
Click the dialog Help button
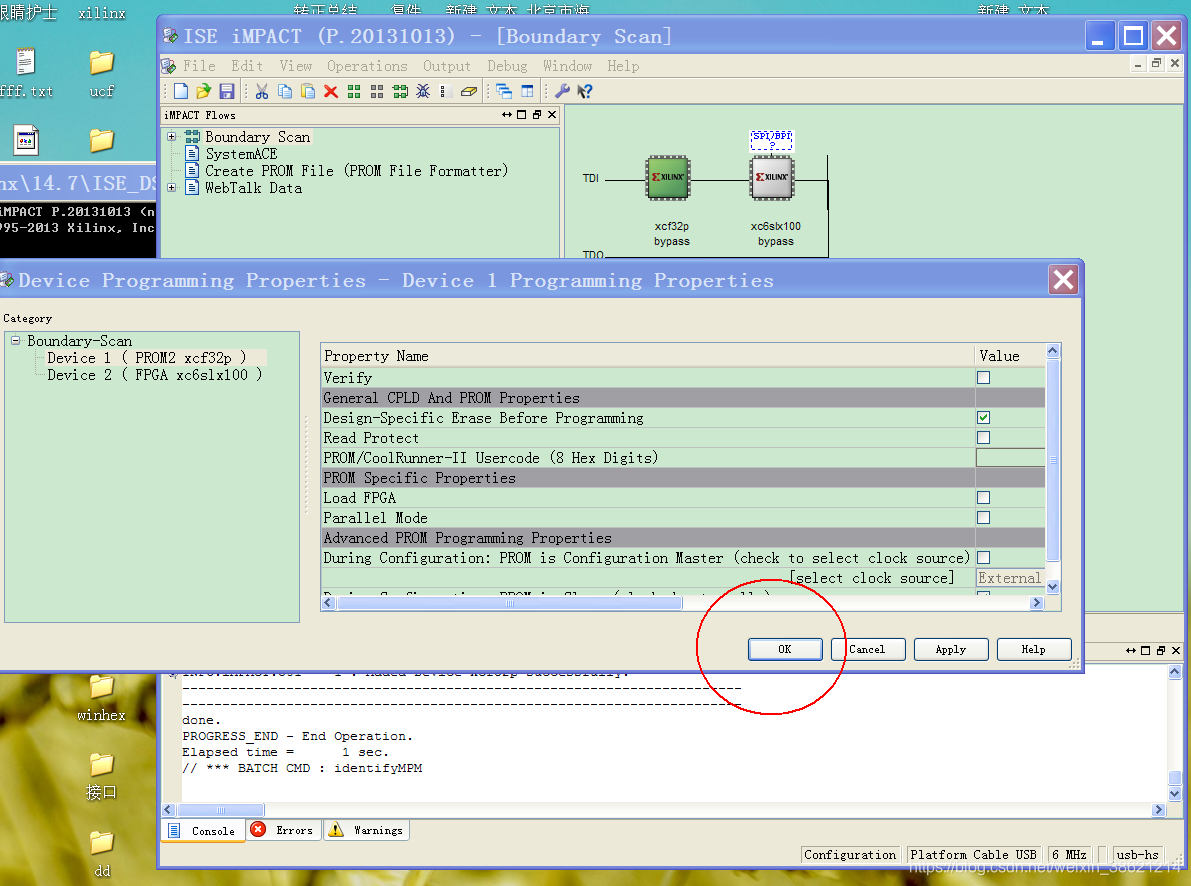(x=1034, y=650)
